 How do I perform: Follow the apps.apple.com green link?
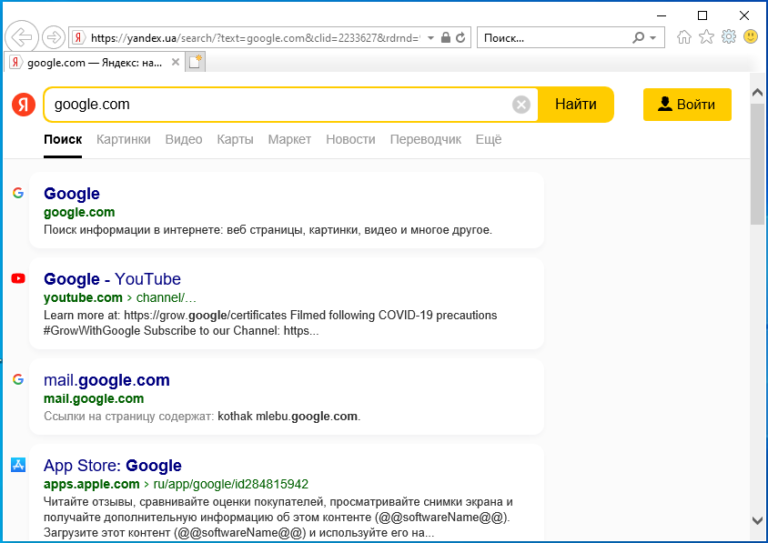92,484
